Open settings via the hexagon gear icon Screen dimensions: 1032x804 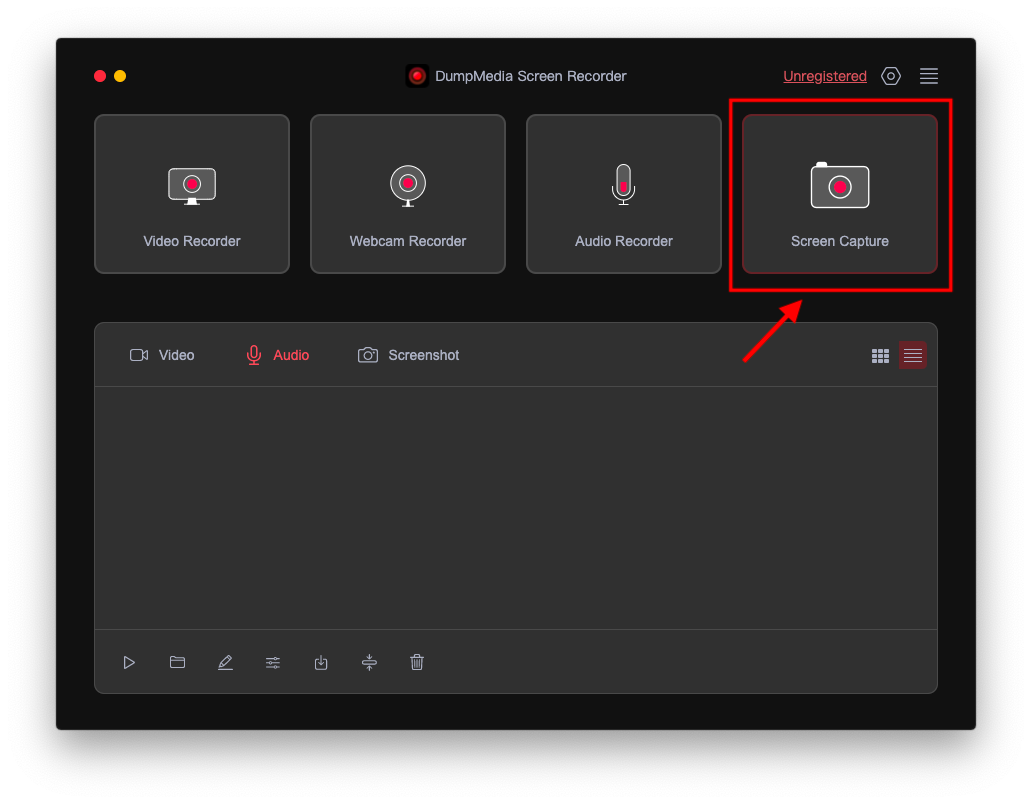click(x=890, y=76)
